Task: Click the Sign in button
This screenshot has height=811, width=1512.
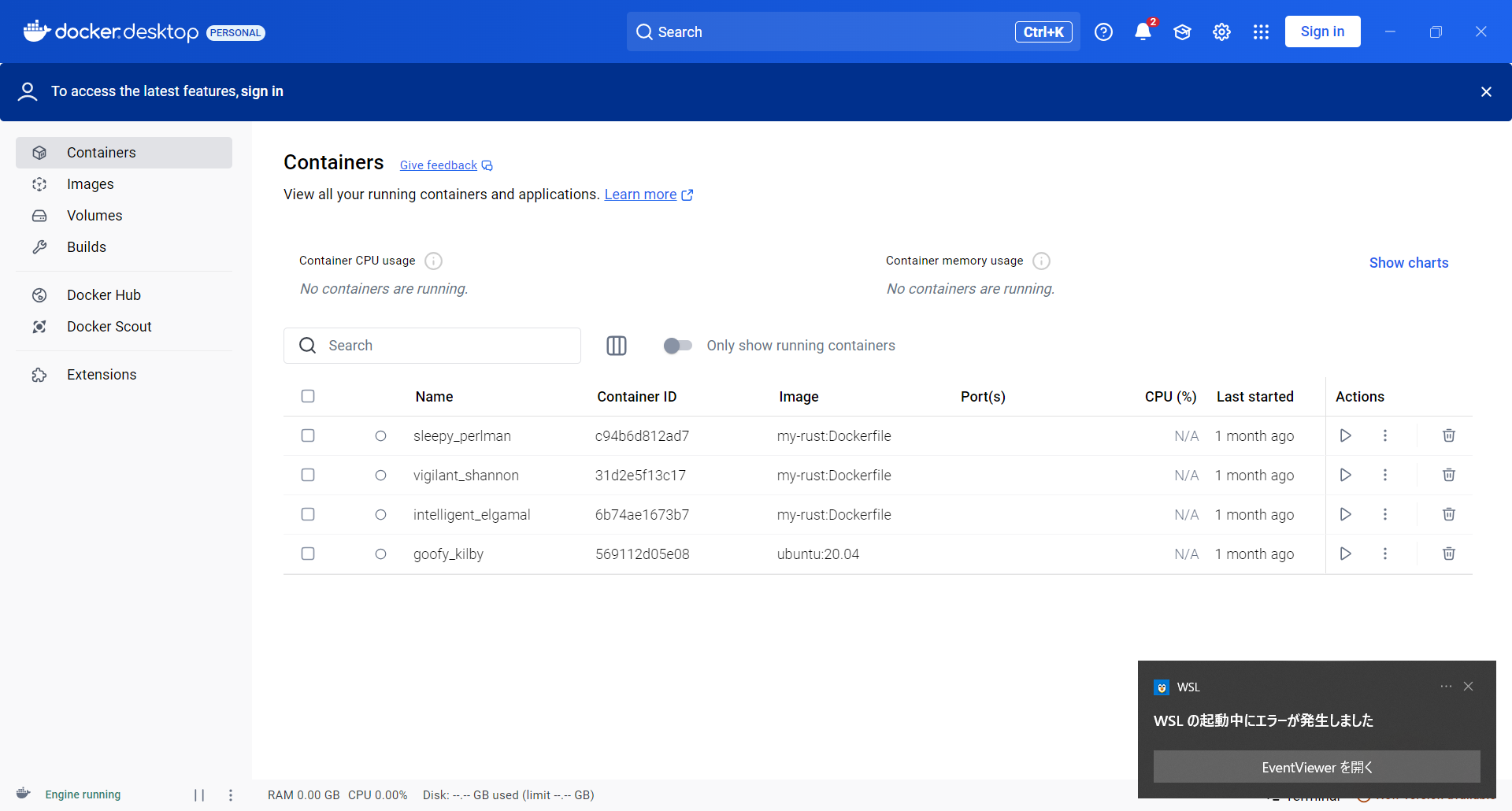Action: coord(1322,31)
